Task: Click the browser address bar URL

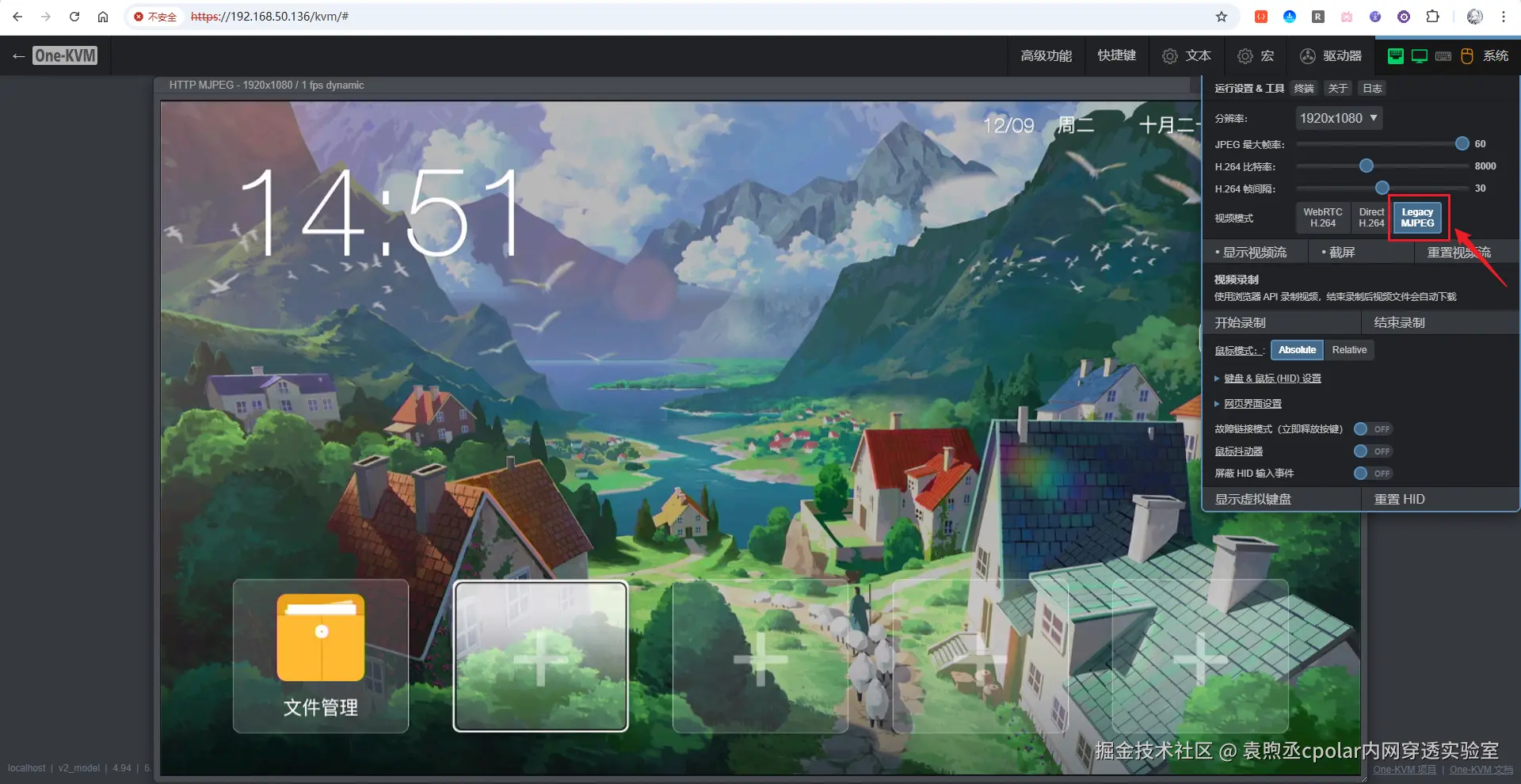Action: [269, 17]
